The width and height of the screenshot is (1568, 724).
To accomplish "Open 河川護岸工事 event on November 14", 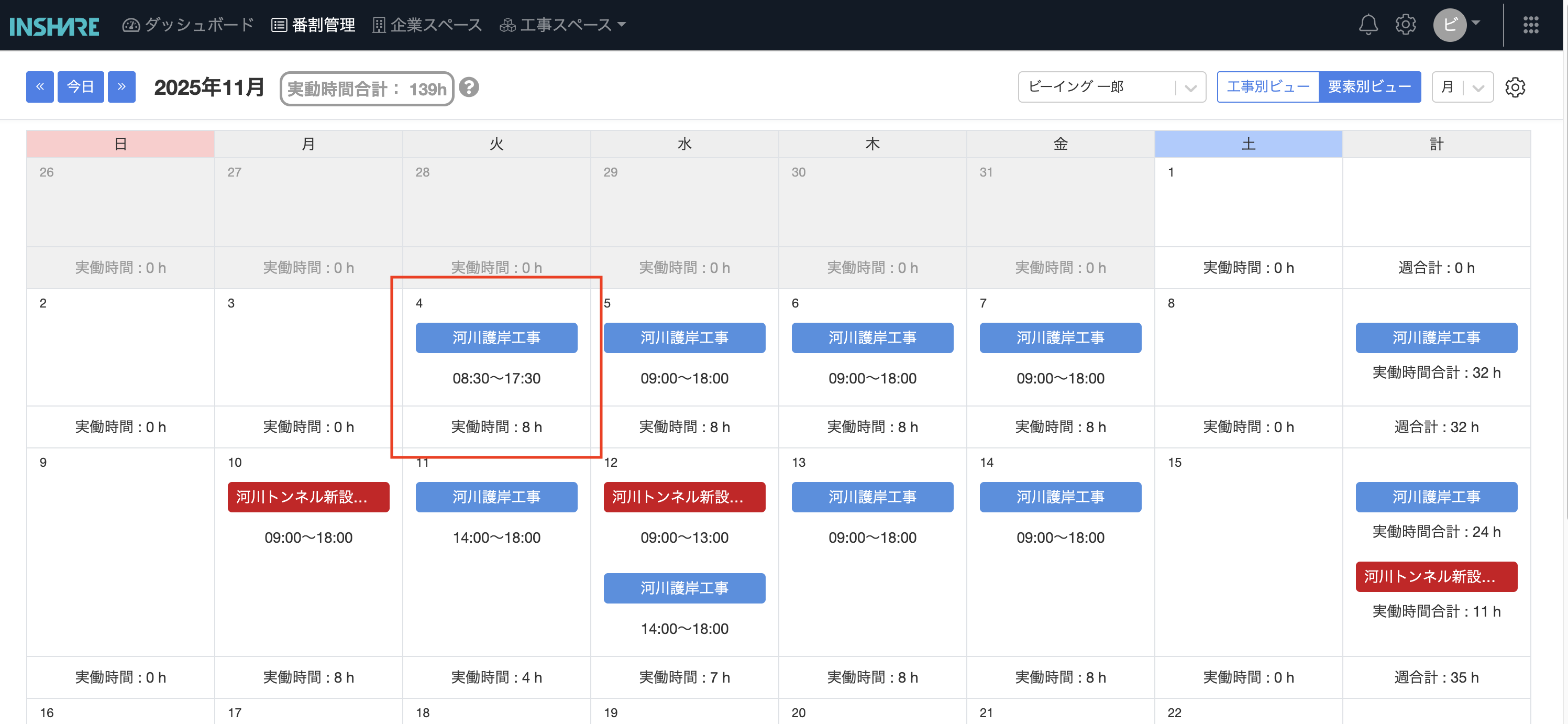I will (1061, 498).
